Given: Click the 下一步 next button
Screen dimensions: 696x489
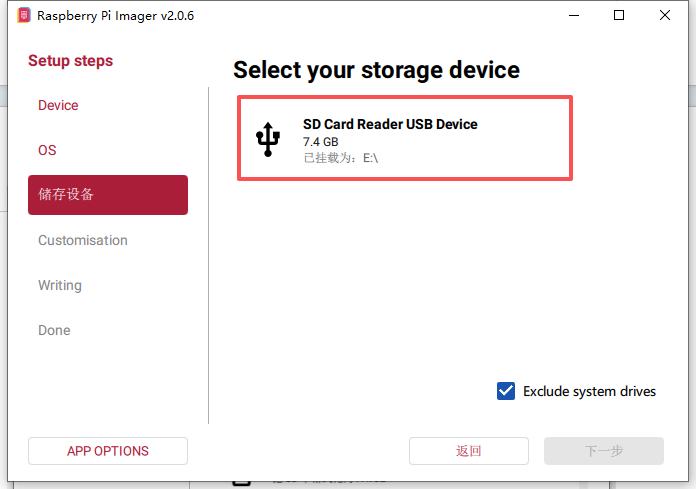Looking at the screenshot, I should tap(603, 451).
